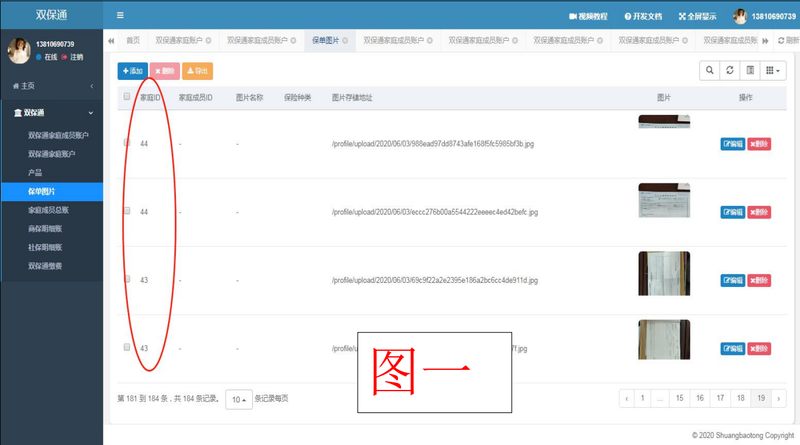Image resolution: width=800 pixels, height=445 pixels.
Task: Click the blue 添加 add button
Action: [x=133, y=71]
